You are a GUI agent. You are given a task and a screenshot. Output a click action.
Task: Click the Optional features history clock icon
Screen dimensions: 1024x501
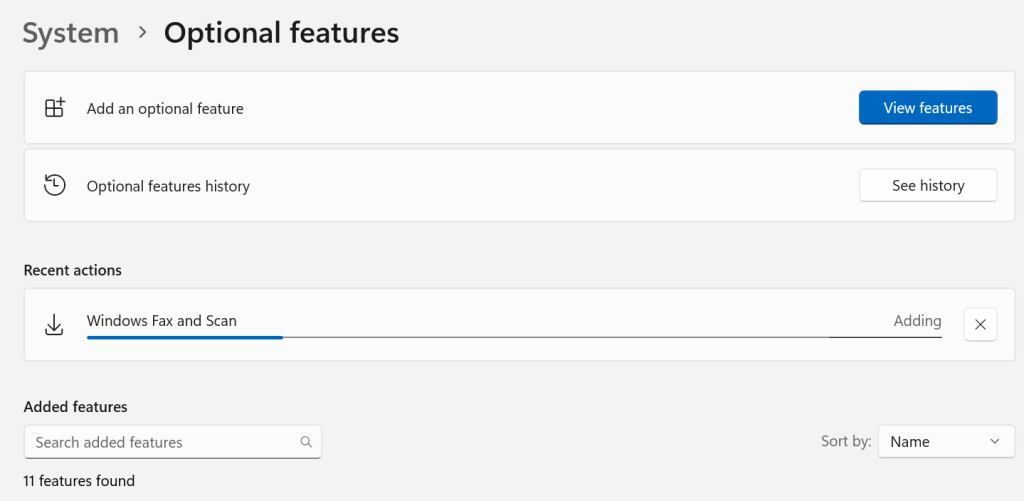pos(55,185)
